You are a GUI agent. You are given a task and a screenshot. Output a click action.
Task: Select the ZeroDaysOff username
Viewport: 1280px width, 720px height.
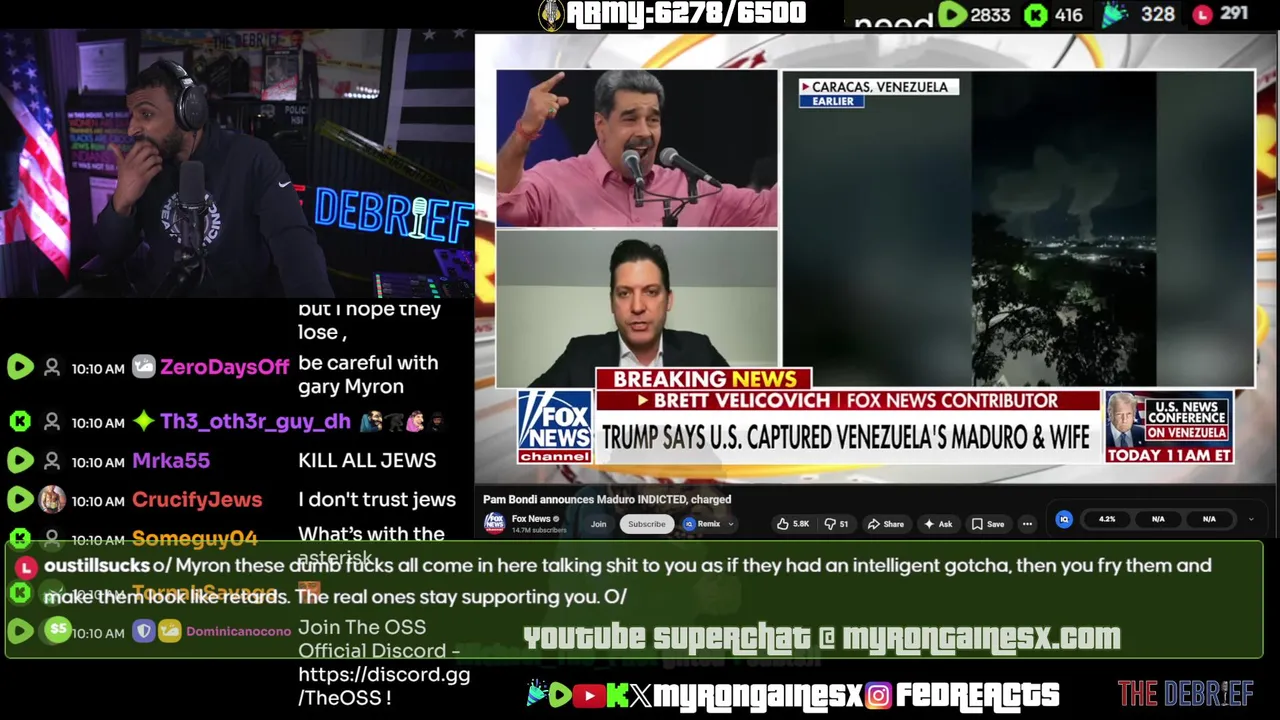click(225, 367)
